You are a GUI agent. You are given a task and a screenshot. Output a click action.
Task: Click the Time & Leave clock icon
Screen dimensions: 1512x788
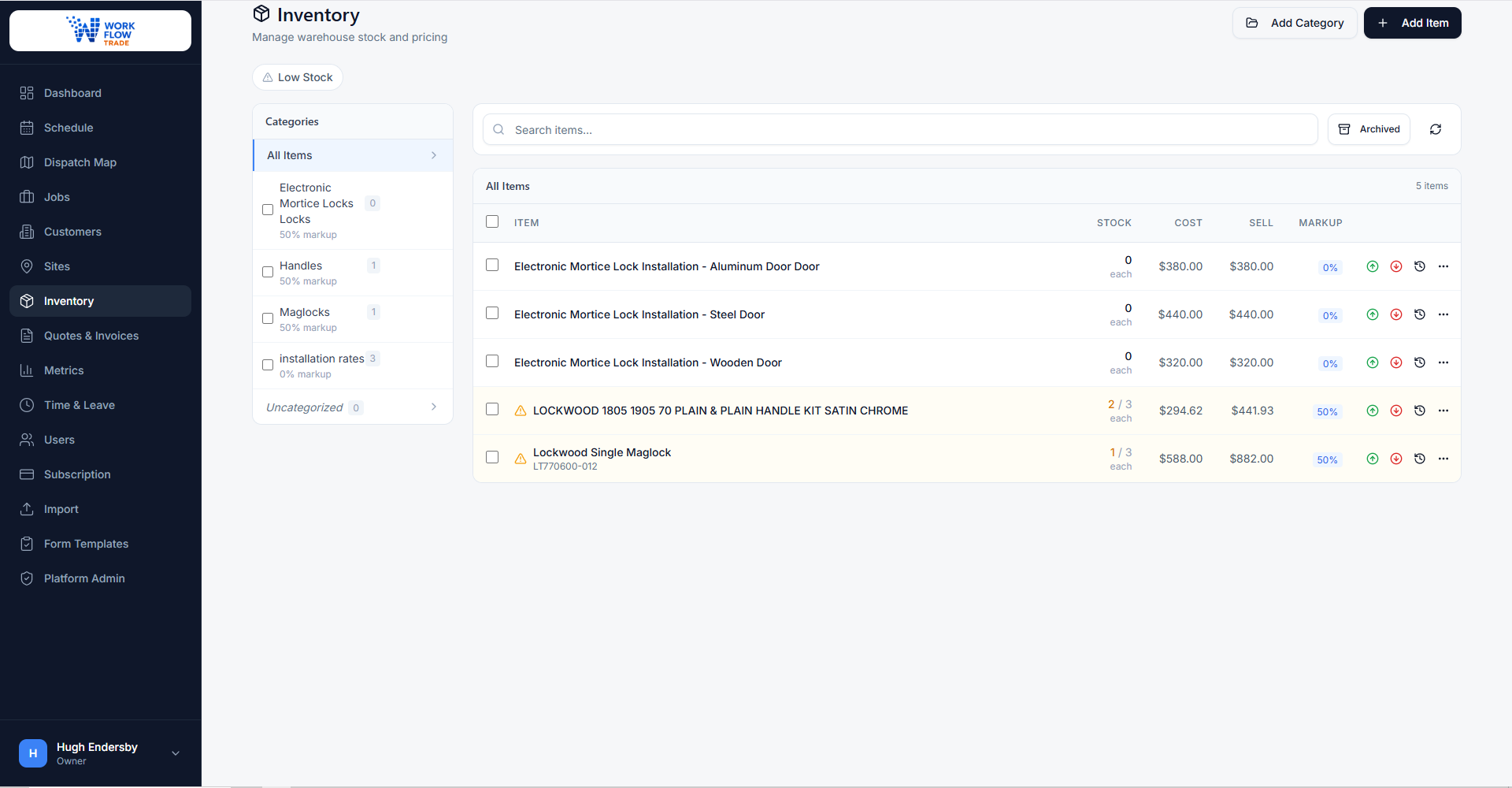tap(27, 405)
